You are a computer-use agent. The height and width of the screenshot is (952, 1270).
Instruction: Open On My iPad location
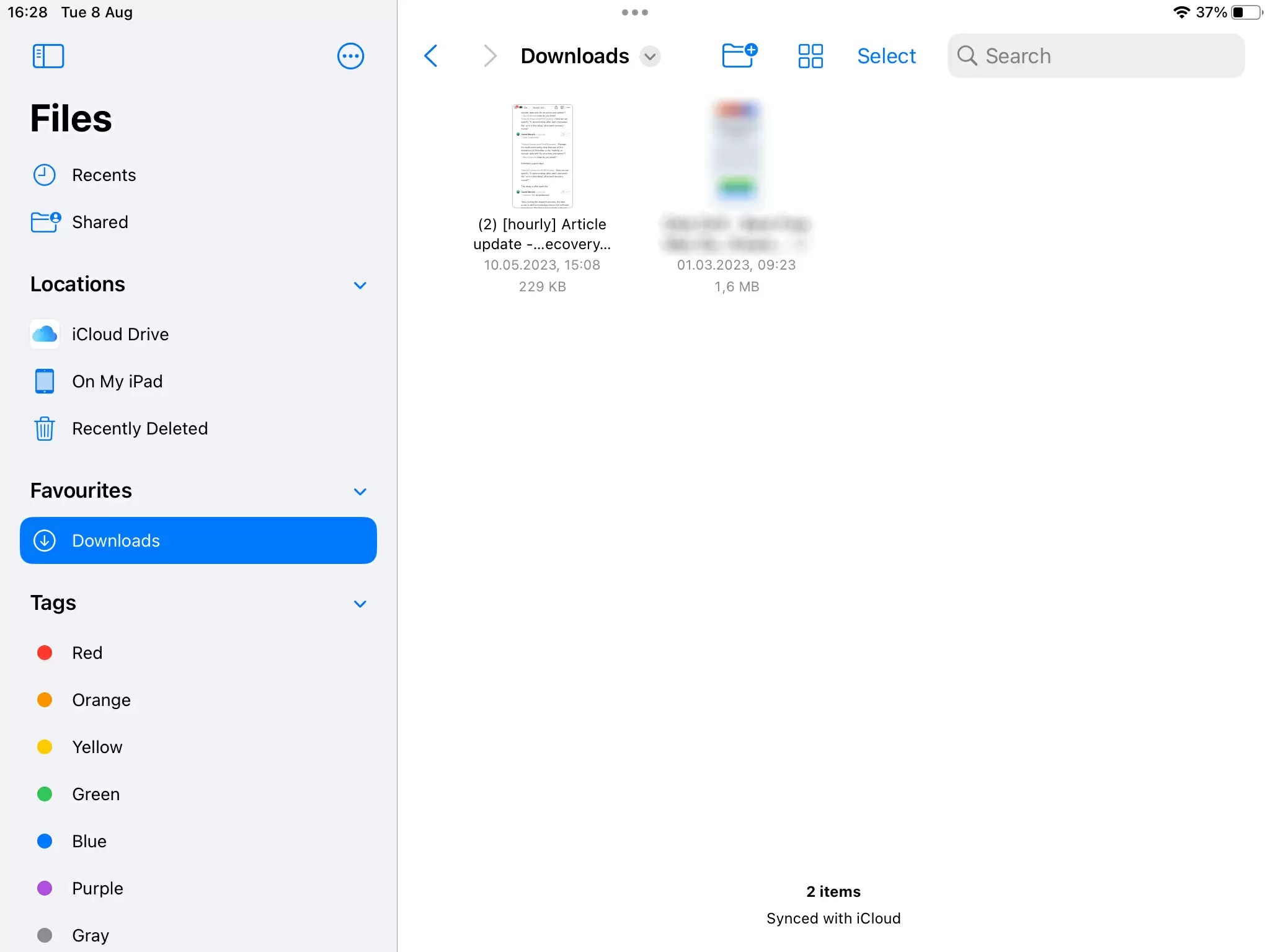click(117, 381)
